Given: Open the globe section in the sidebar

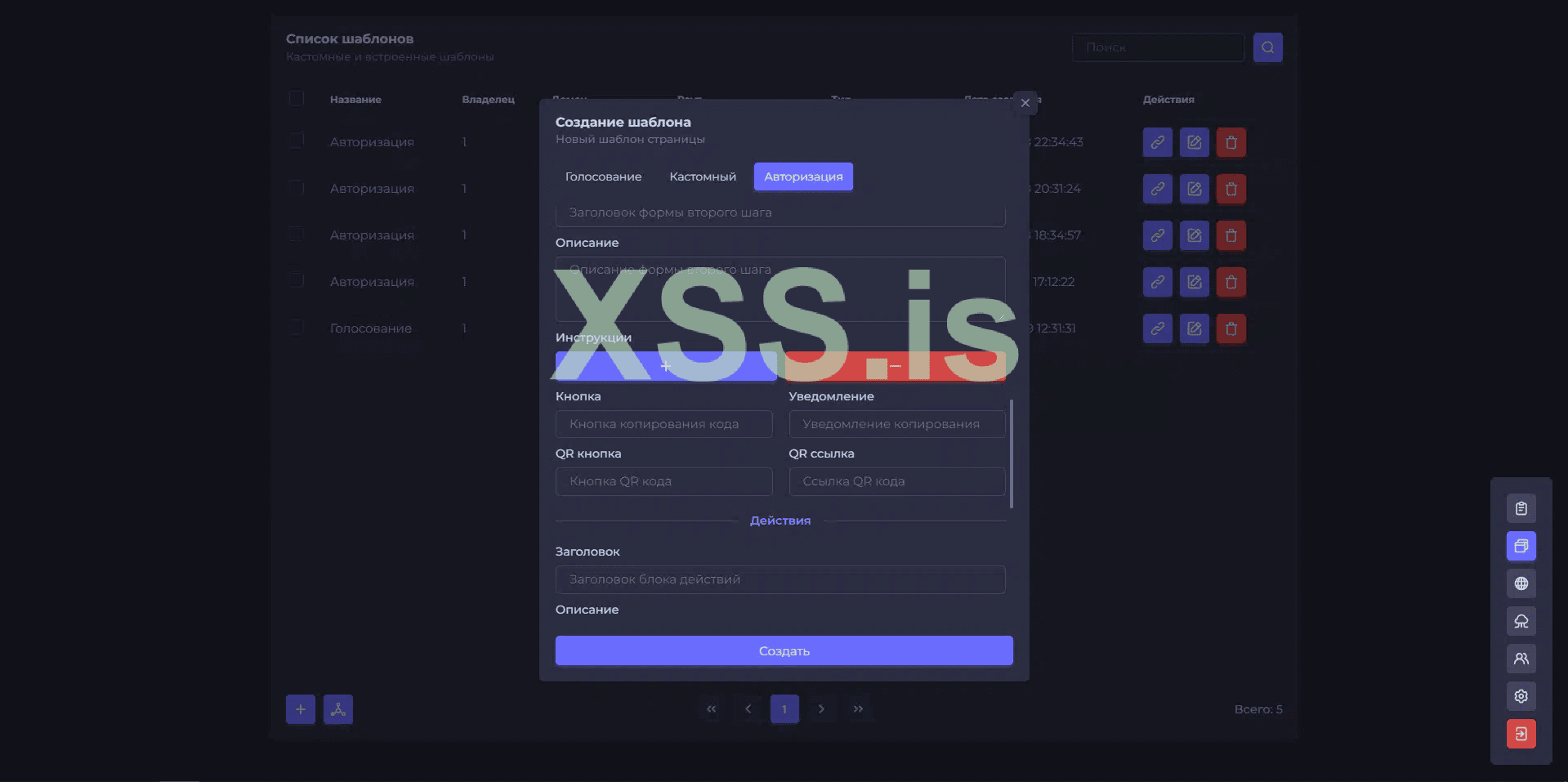Looking at the screenshot, I should 1521,583.
